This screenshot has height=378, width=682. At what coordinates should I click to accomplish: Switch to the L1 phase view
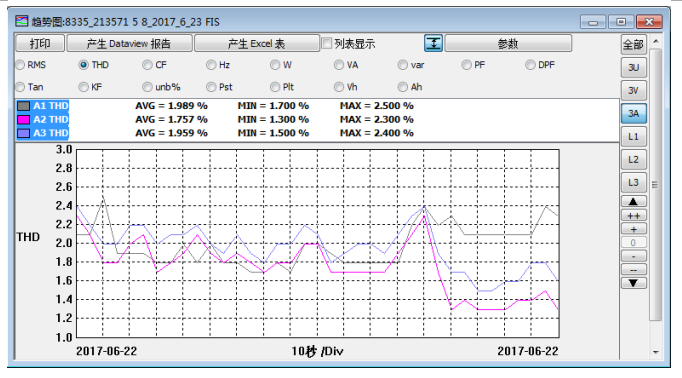(633, 137)
